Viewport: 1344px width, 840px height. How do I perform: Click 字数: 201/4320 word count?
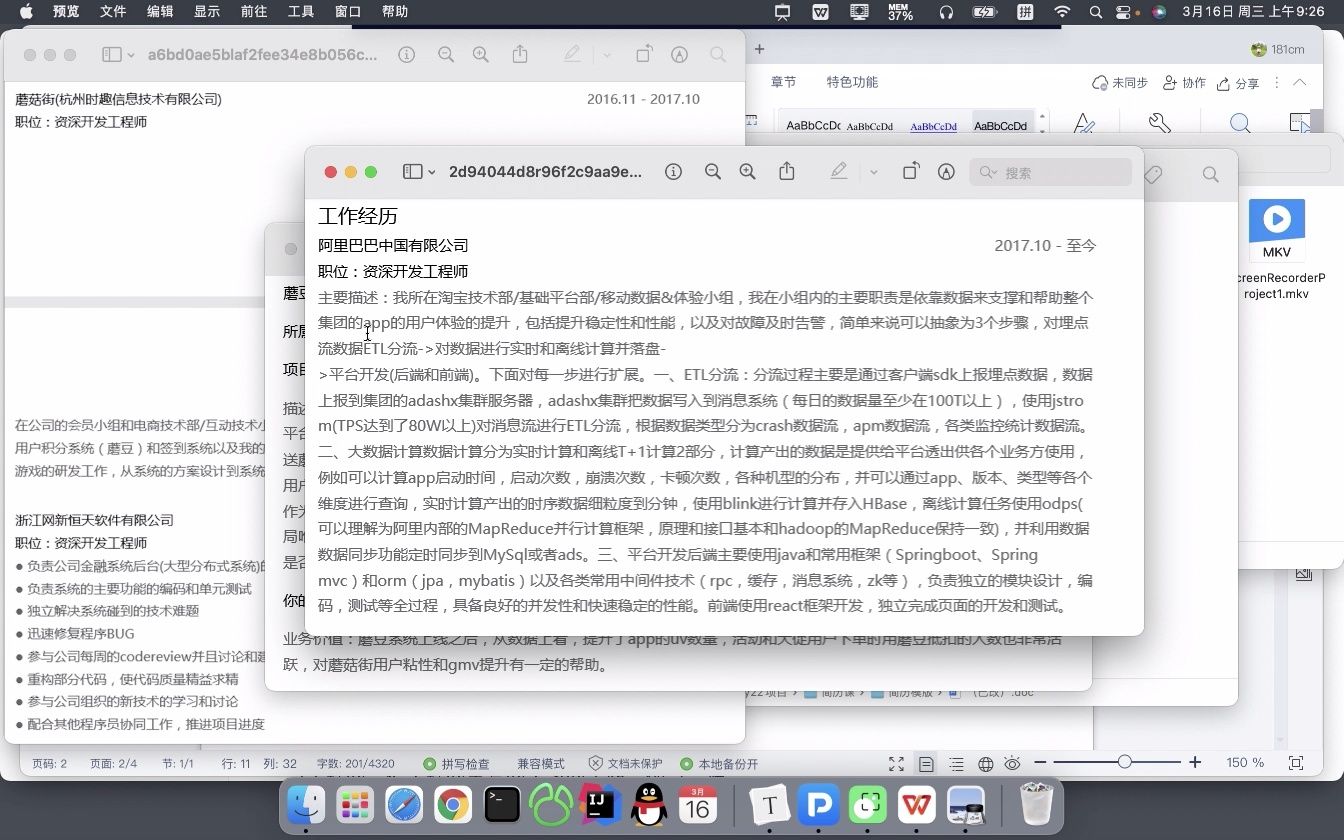[355, 764]
